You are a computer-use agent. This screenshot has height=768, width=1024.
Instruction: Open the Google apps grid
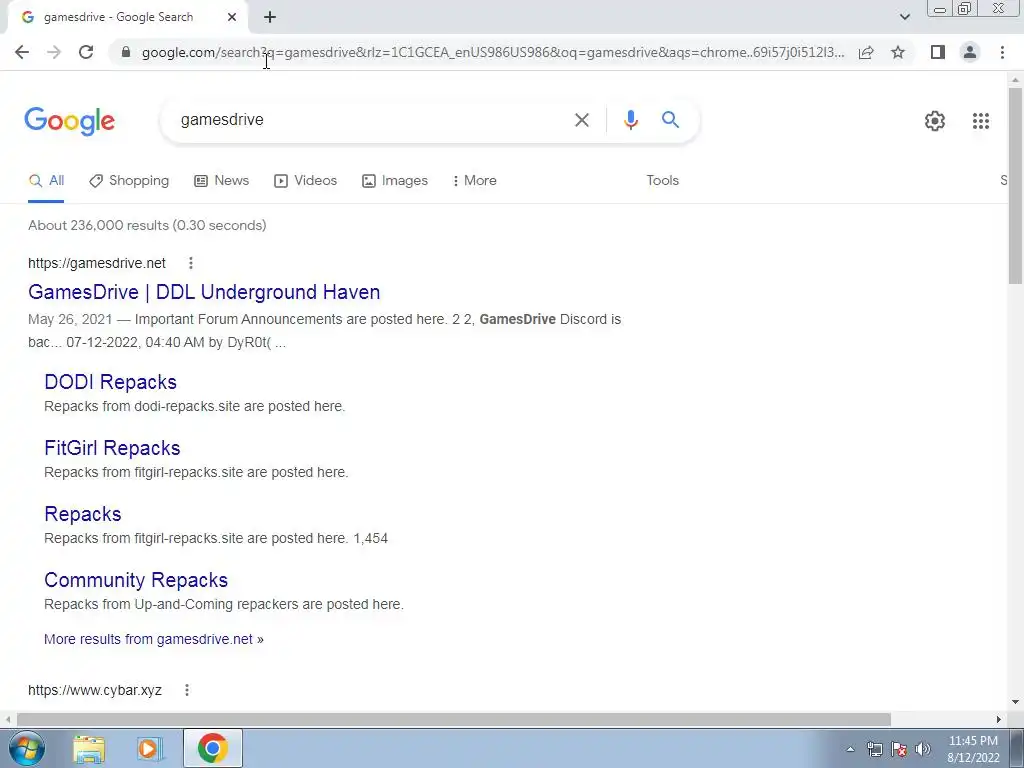980,121
